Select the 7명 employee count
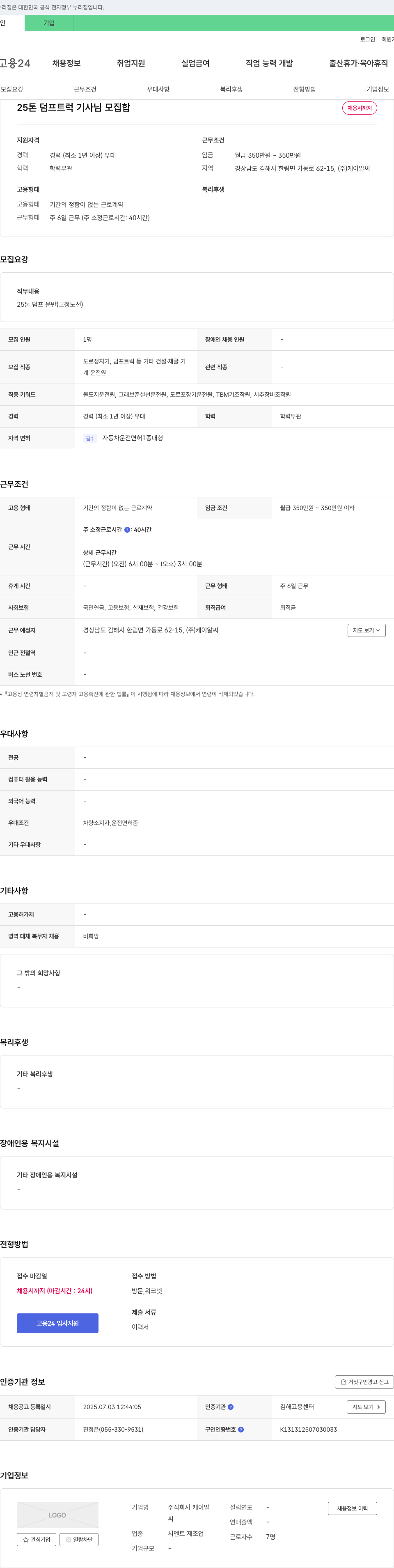This screenshot has height=1568, width=394. [270, 1538]
